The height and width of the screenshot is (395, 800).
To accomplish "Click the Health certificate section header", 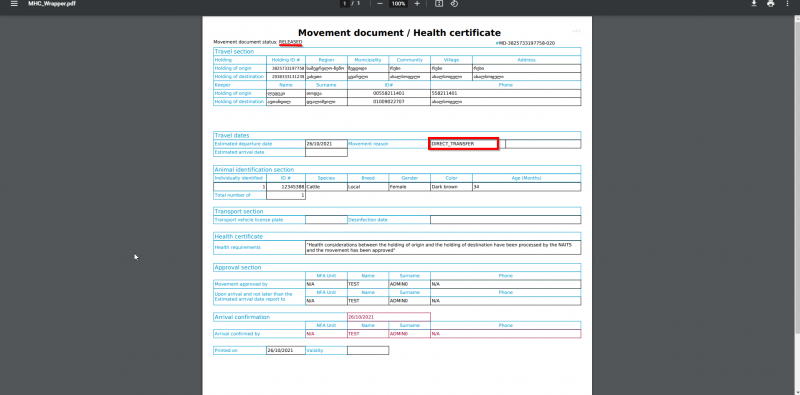I will (x=238, y=236).
